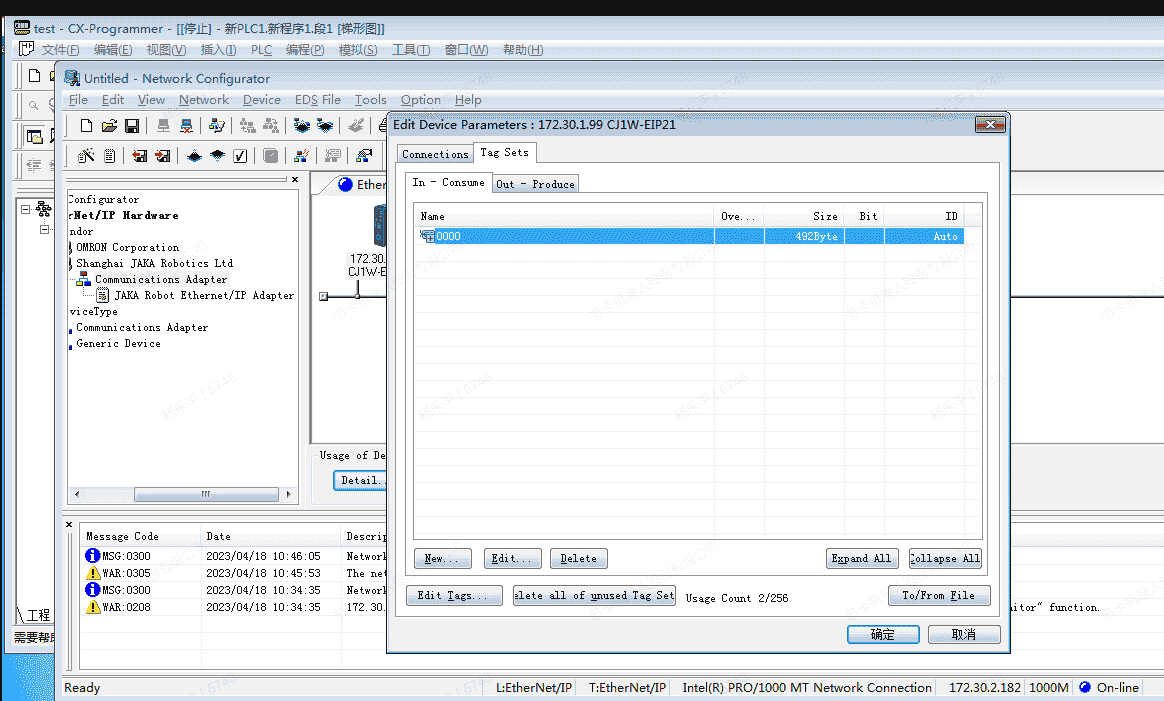Open the EDS File menu
Screen dimensions: 1164x701
coord(317,100)
